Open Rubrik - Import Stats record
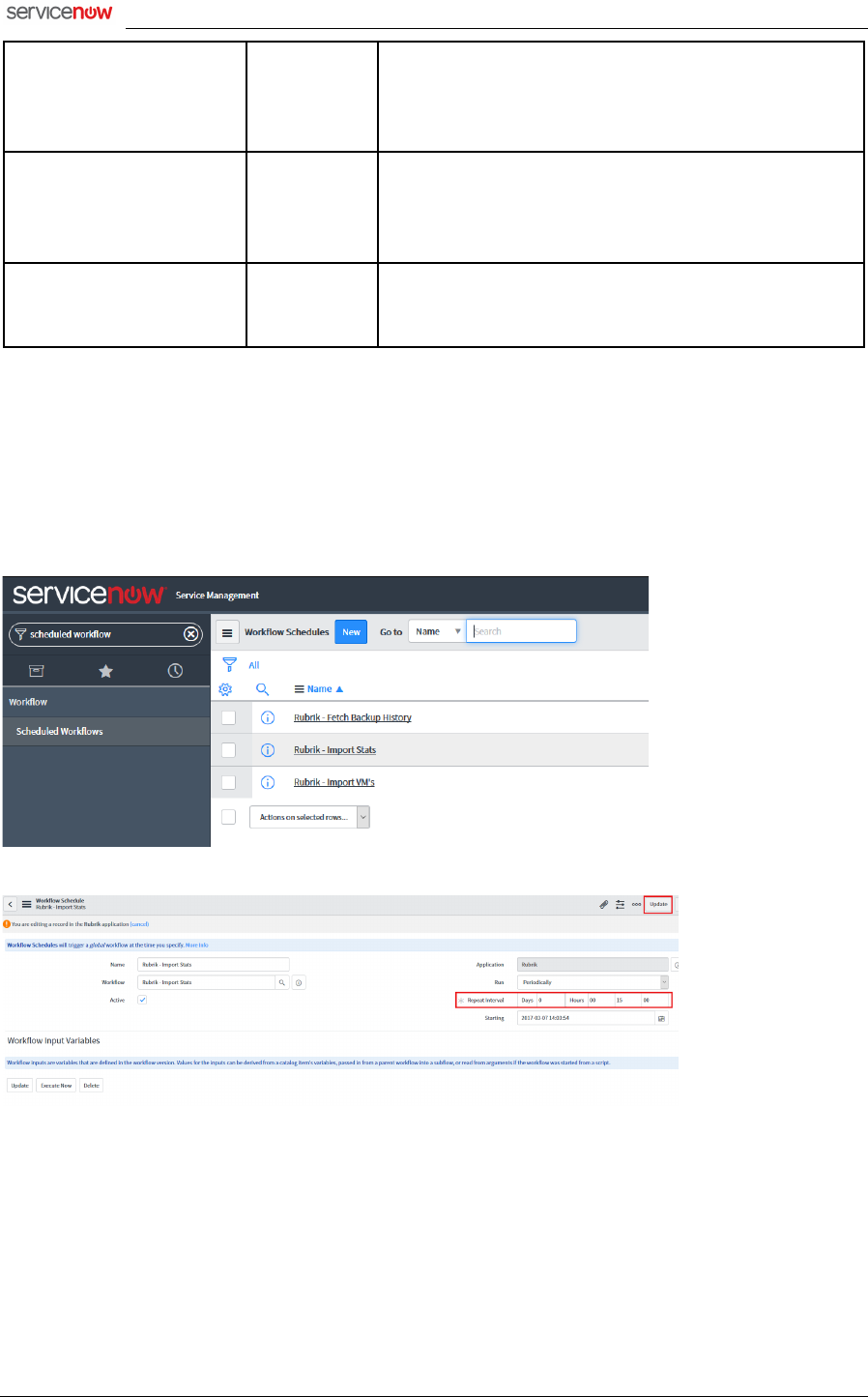This screenshot has width=868, height=1397. pyautogui.click(x=335, y=750)
